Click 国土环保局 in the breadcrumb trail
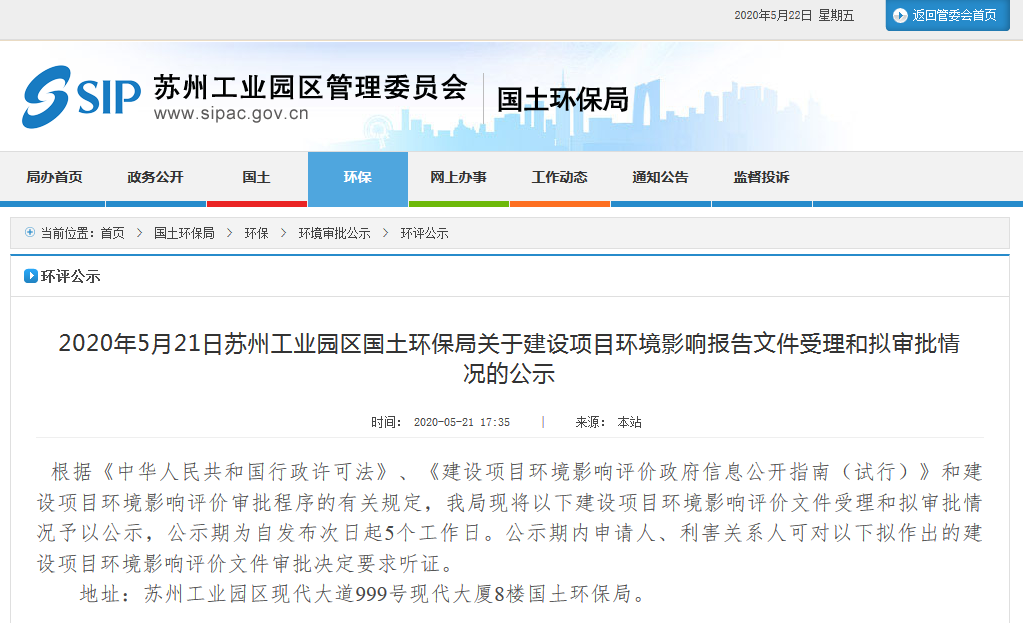This screenshot has width=1023, height=623. (x=184, y=233)
